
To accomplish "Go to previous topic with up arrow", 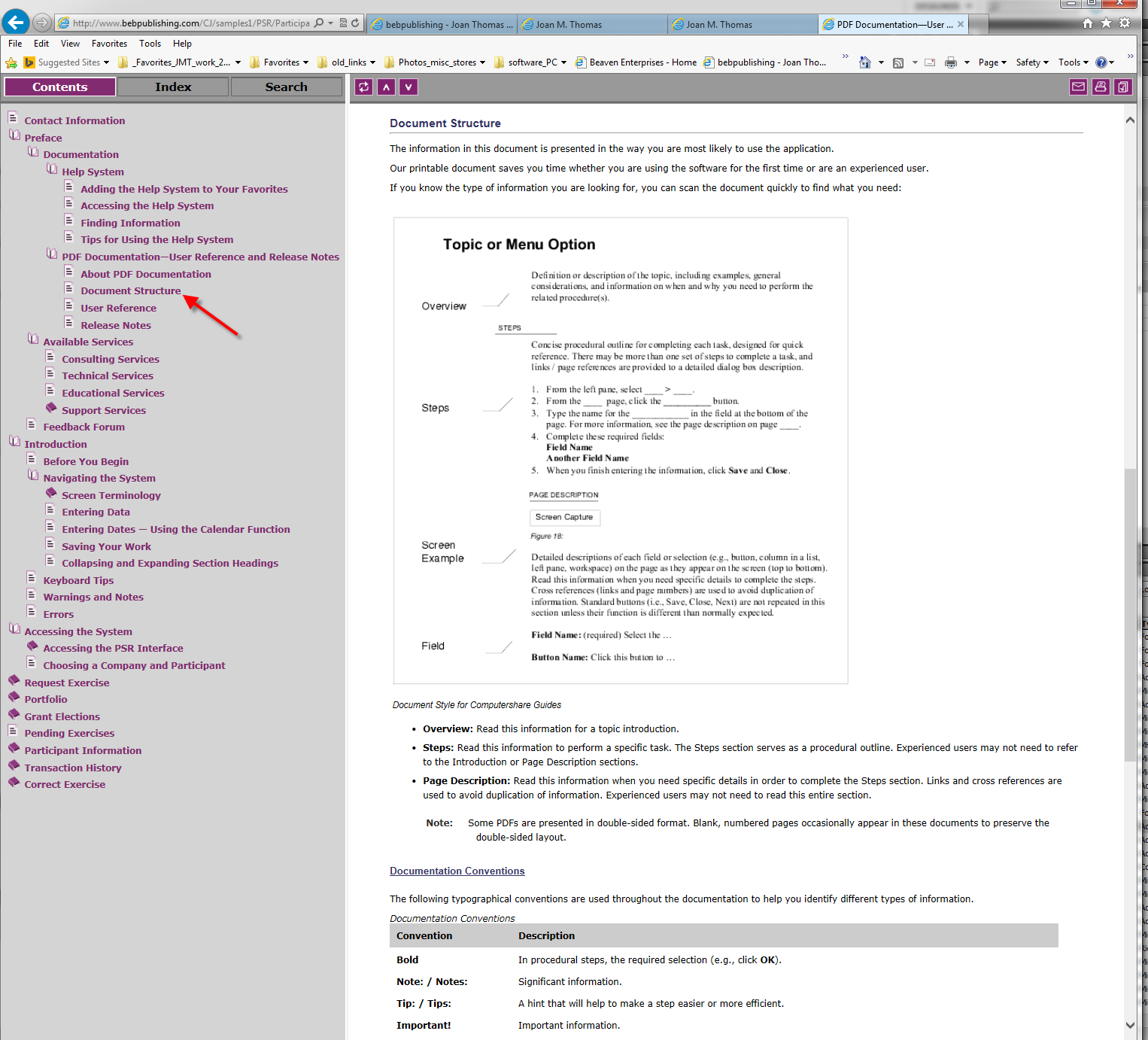I will 387,87.
